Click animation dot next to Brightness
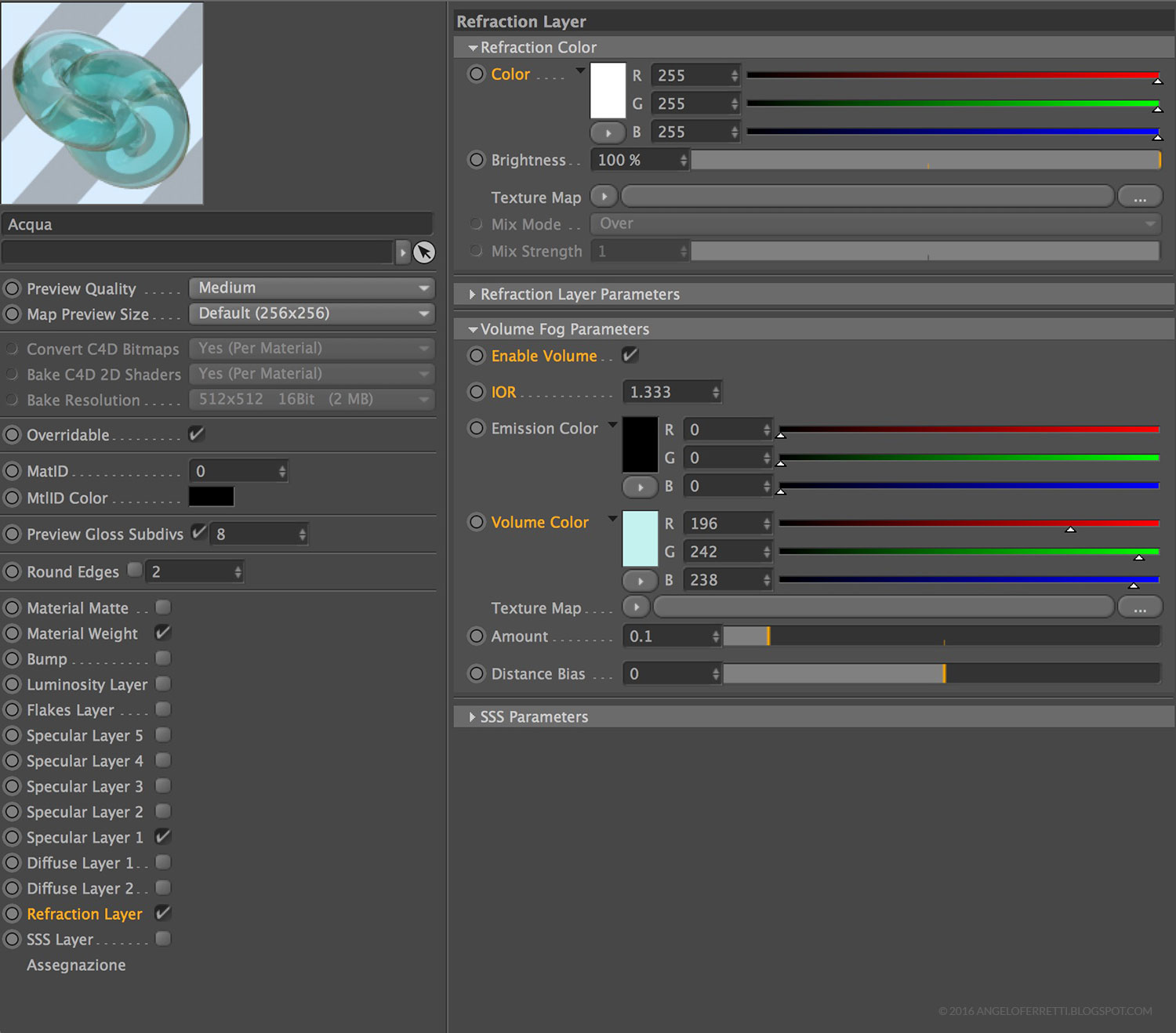 coord(477,160)
